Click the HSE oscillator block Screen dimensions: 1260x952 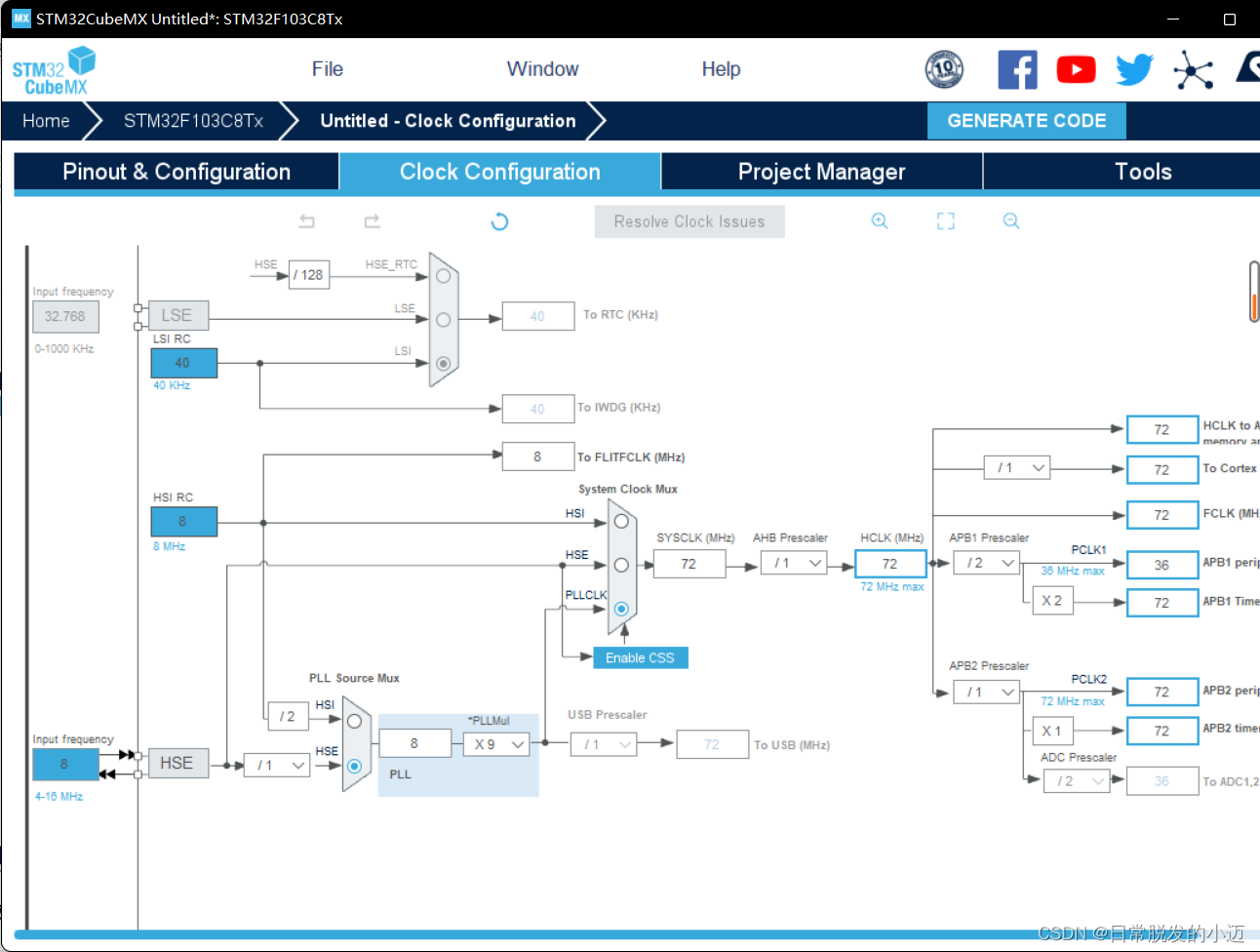coord(177,763)
